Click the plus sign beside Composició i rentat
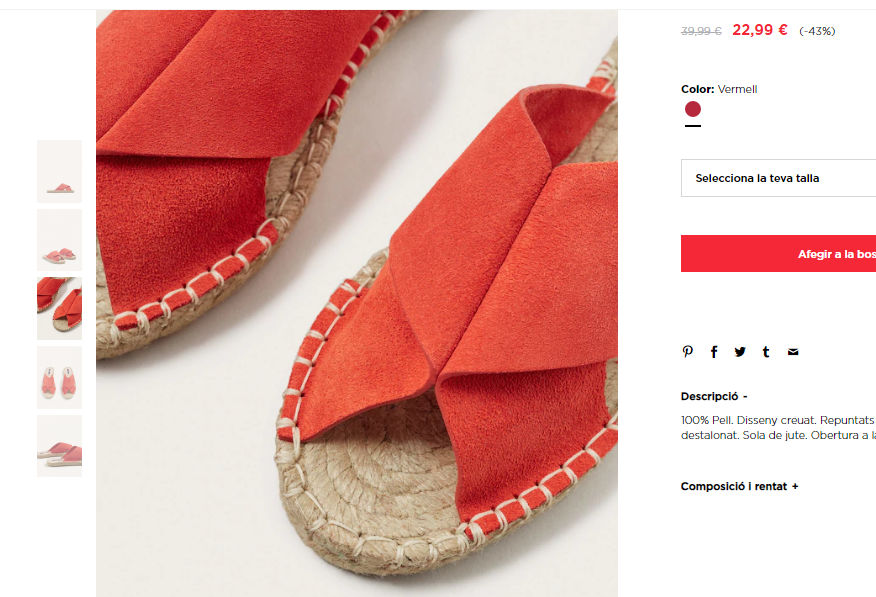876x597 pixels. click(795, 486)
